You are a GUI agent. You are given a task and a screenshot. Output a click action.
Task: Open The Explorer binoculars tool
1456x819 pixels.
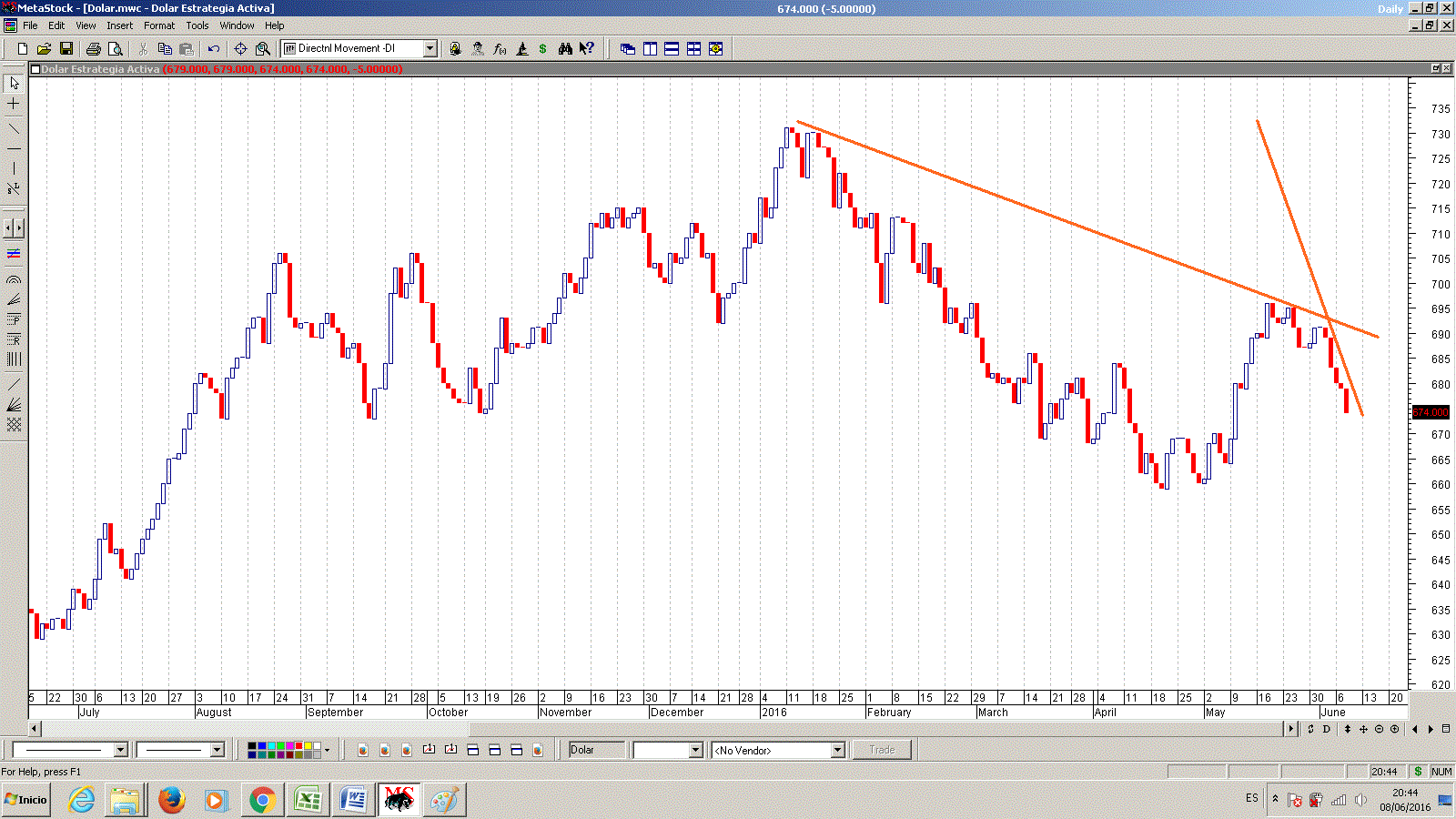[x=565, y=49]
